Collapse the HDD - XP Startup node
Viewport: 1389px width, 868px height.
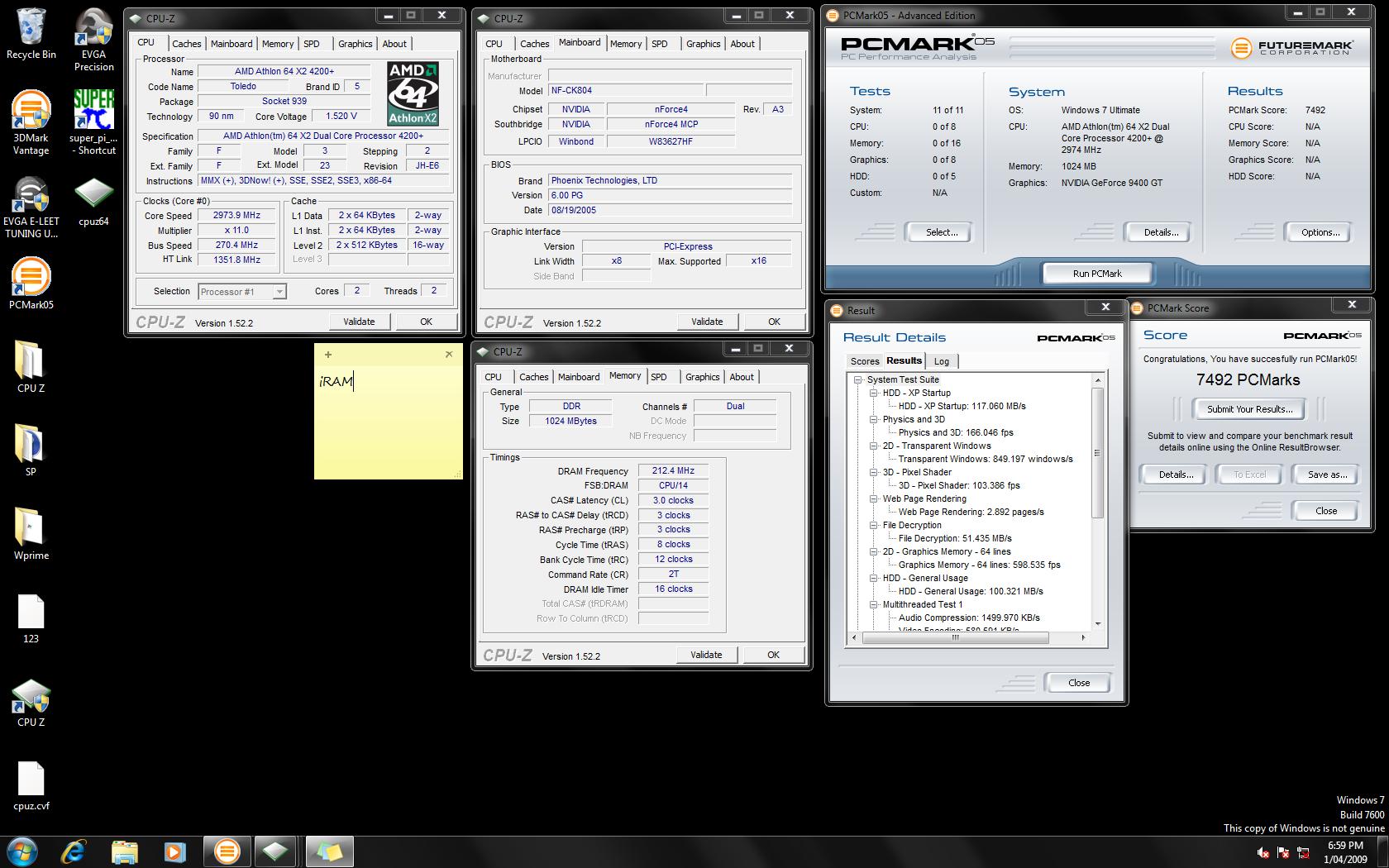point(874,393)
